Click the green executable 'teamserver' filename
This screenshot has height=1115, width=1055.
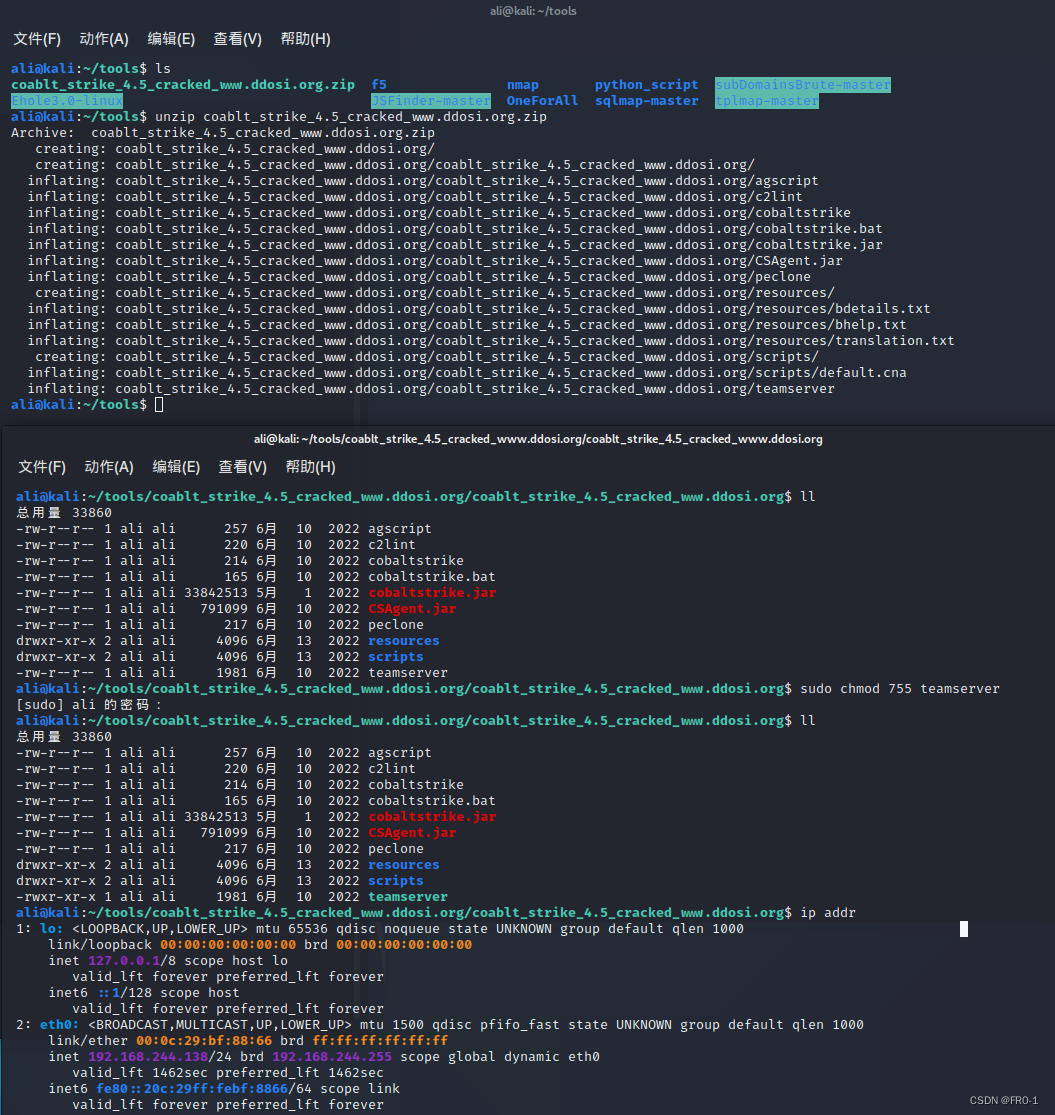click(408, 897)
